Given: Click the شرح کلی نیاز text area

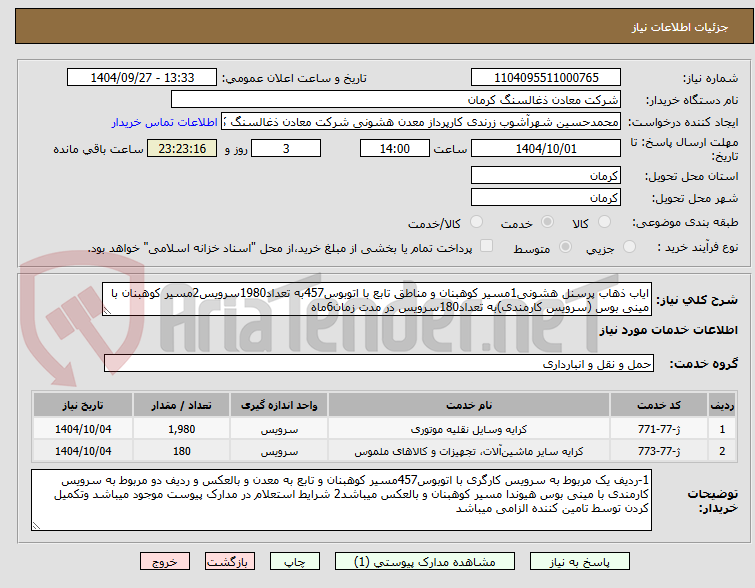Looking at the screenshot, I should 377,300.
